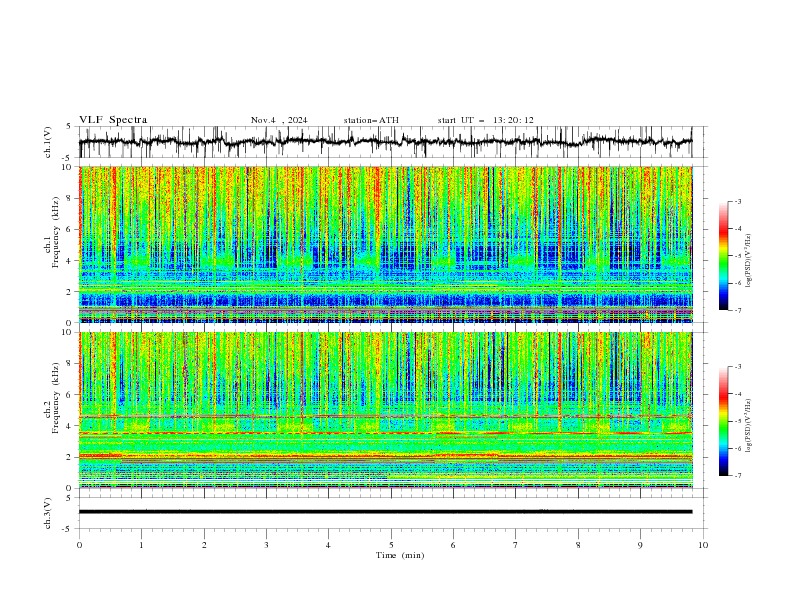Click the upper color bar's log(PSD) label
Screen dimensions: 792x612
tap(748, 261)
